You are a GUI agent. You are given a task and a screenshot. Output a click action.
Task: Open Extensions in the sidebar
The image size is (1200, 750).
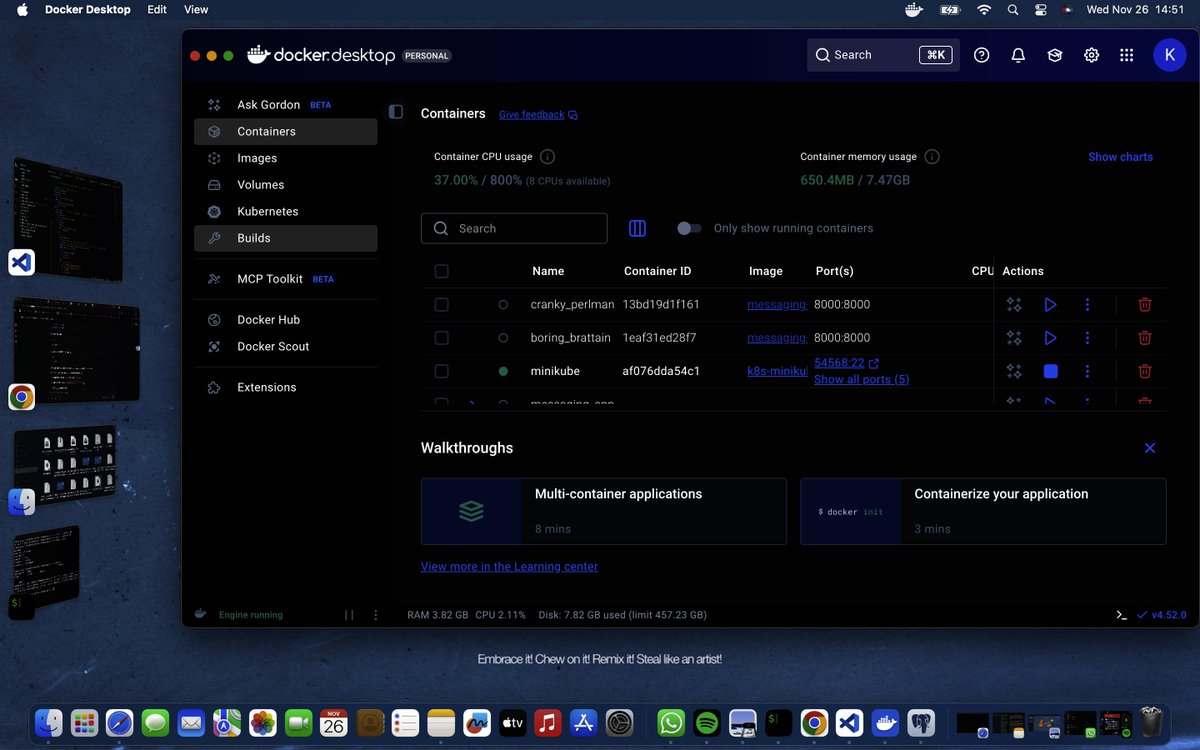click(285, 387)
